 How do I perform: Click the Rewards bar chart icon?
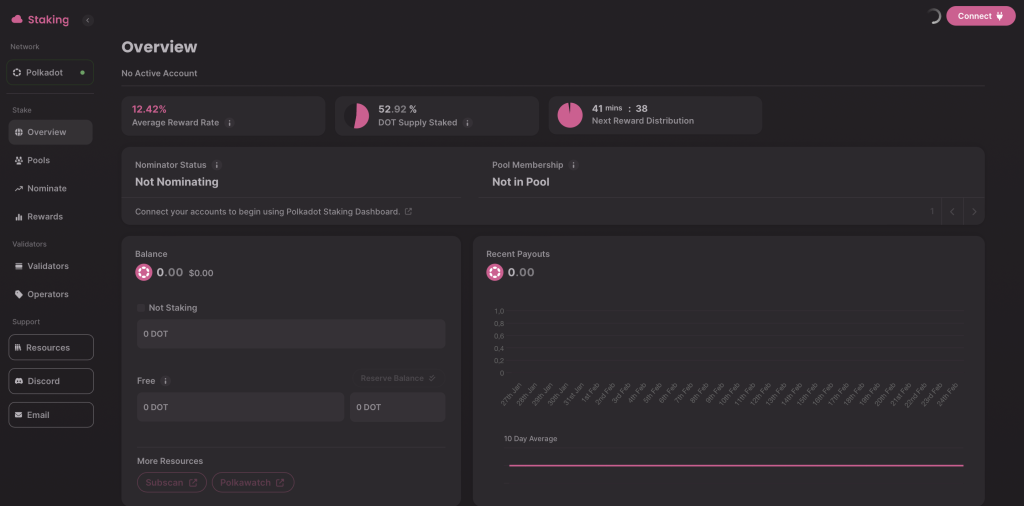[18, 217]
